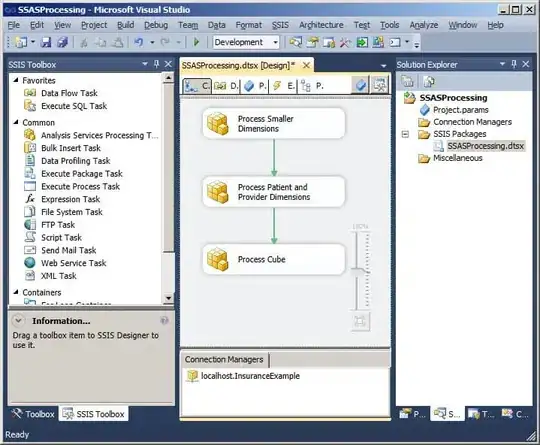Collapse the SSIS Packages folder node
Viewport: 540px width, 445px height.
pos(405,134)
